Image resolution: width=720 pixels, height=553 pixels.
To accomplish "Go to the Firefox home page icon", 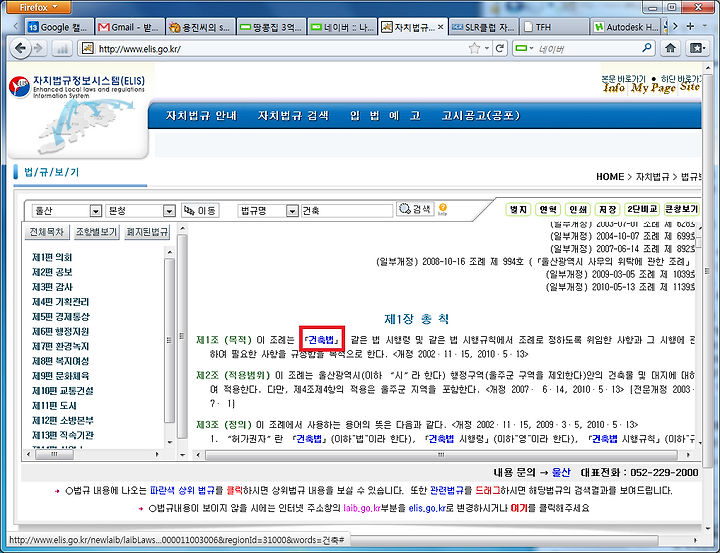I will tap(670, 48).
